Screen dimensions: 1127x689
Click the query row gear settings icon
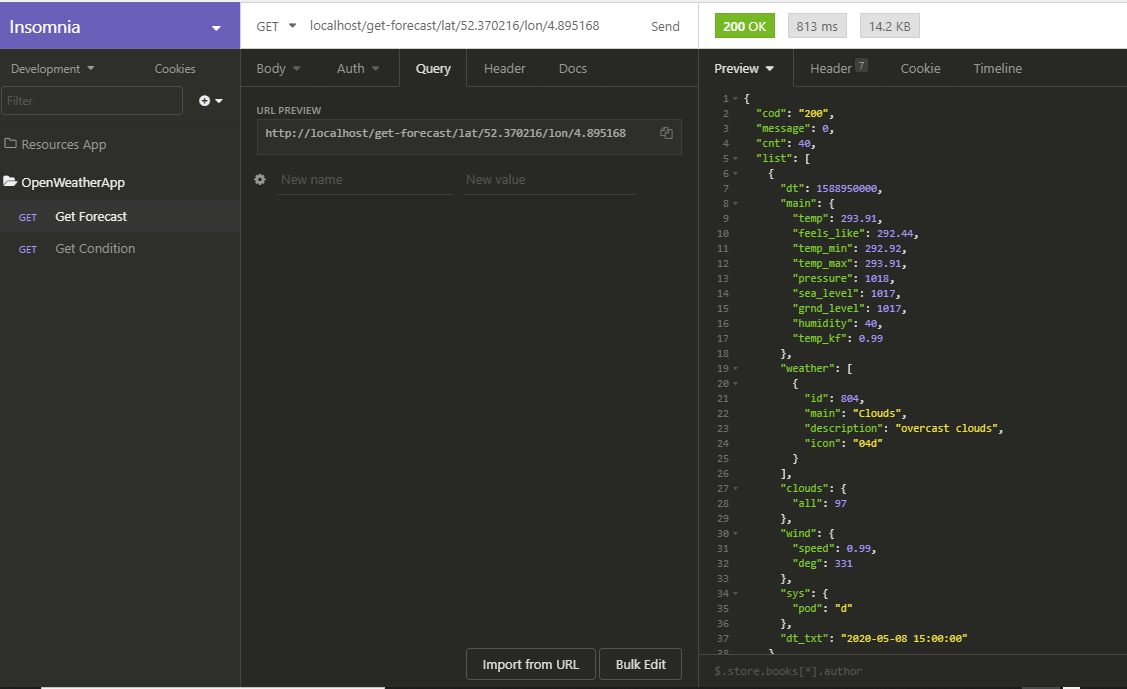click(260, 180)
